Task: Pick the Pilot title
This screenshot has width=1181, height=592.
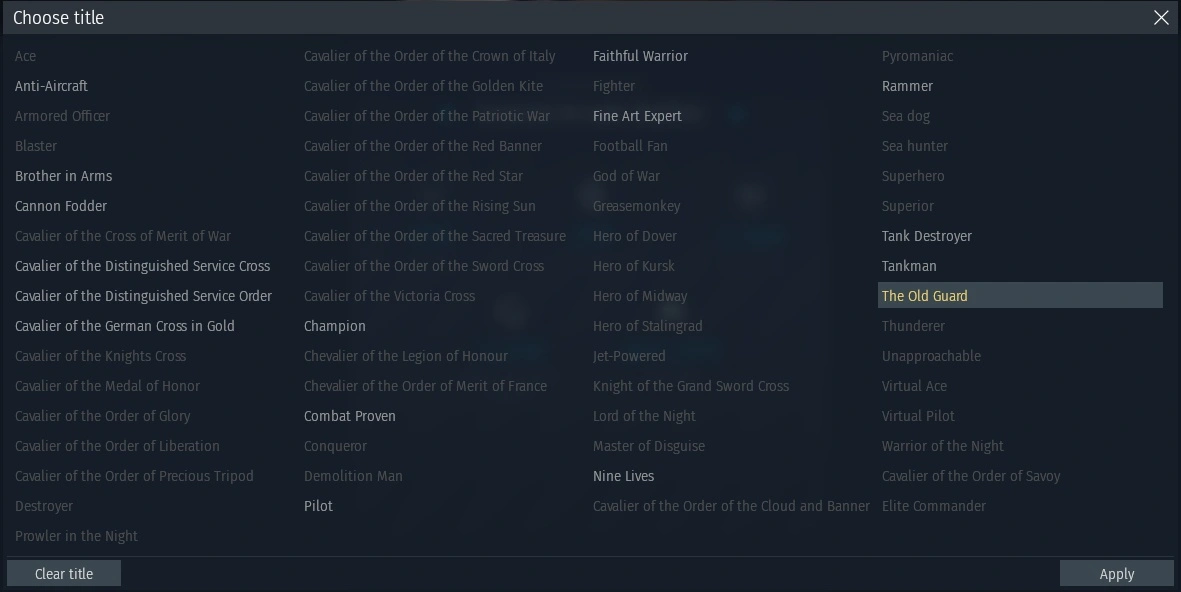Action: pyautogui.click(x=319, y=506)
